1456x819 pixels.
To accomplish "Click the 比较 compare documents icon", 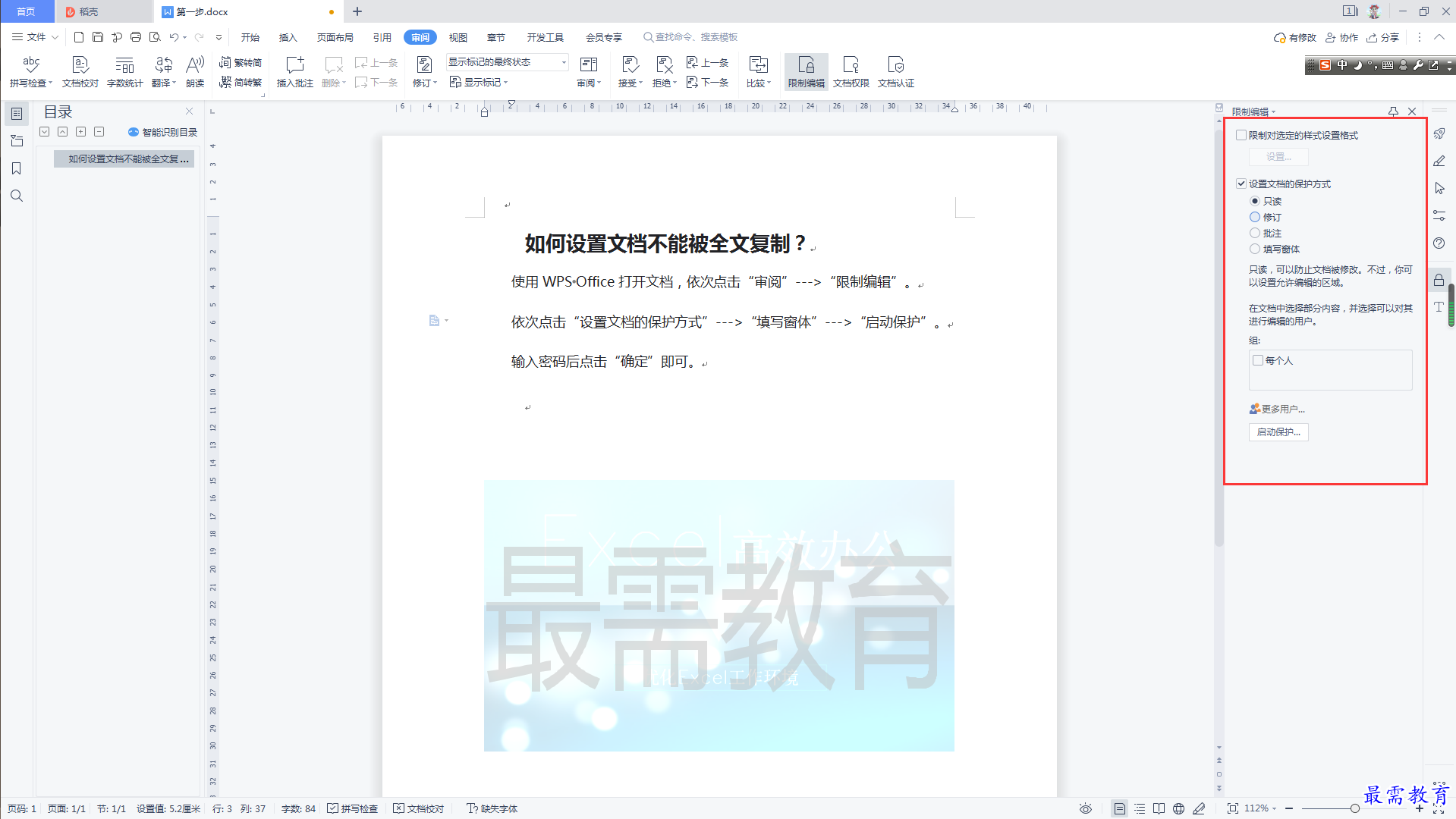I will click(758, 65).
